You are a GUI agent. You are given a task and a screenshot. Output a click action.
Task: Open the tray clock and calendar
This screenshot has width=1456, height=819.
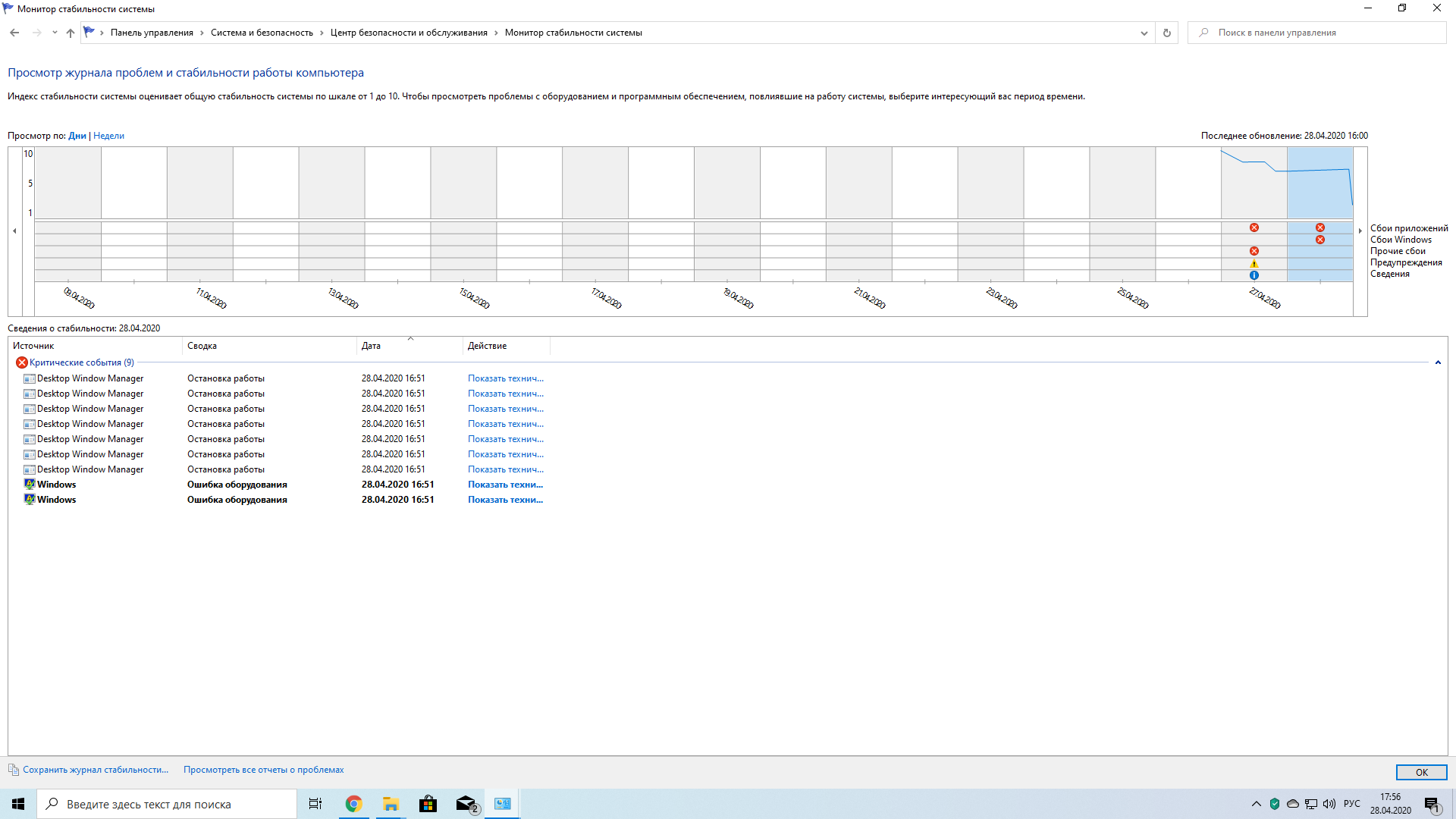pyautogui.click(x=1391, y=804)
